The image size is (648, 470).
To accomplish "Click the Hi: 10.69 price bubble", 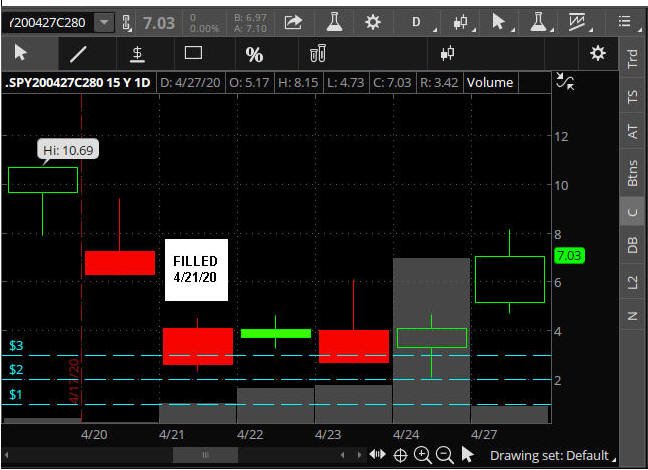I will click(68, 150).
